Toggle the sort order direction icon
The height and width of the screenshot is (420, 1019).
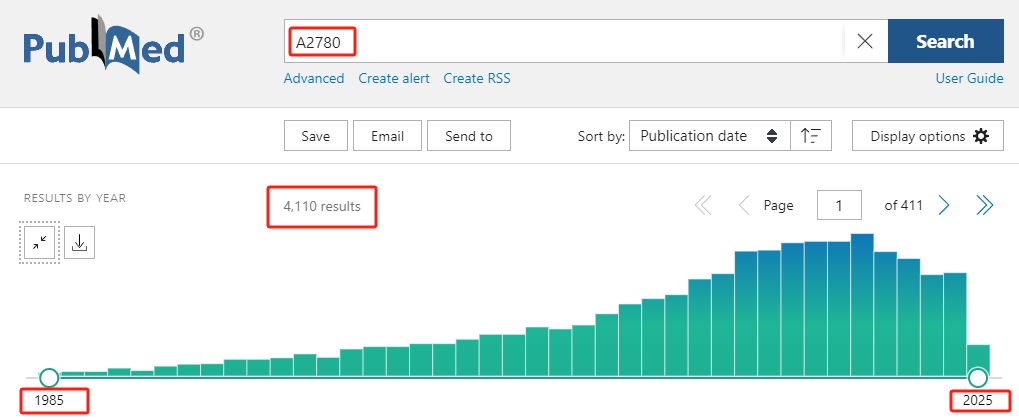click(x=811, y=136)
